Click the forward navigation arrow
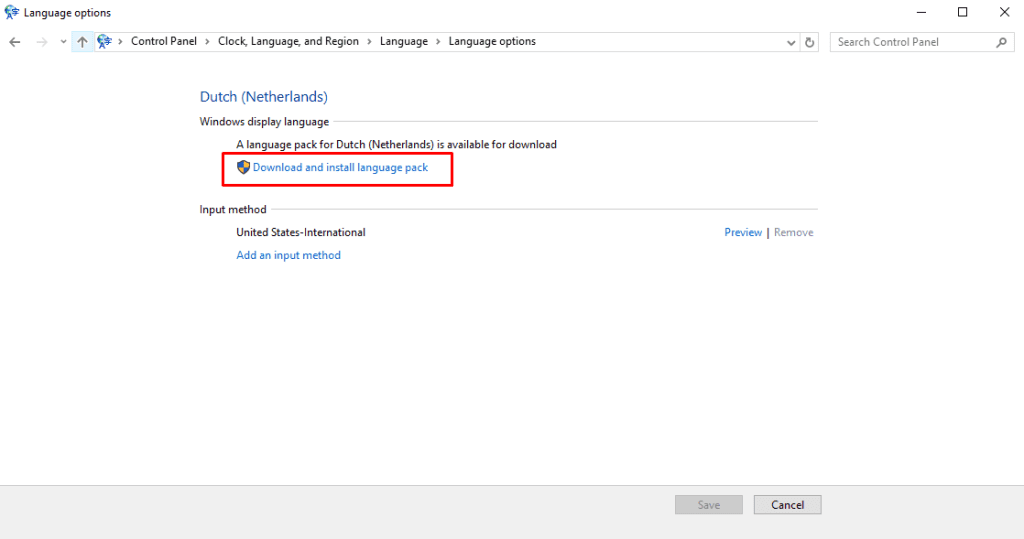The width and height of the screenshot is (1024, 539). point(42,42)
